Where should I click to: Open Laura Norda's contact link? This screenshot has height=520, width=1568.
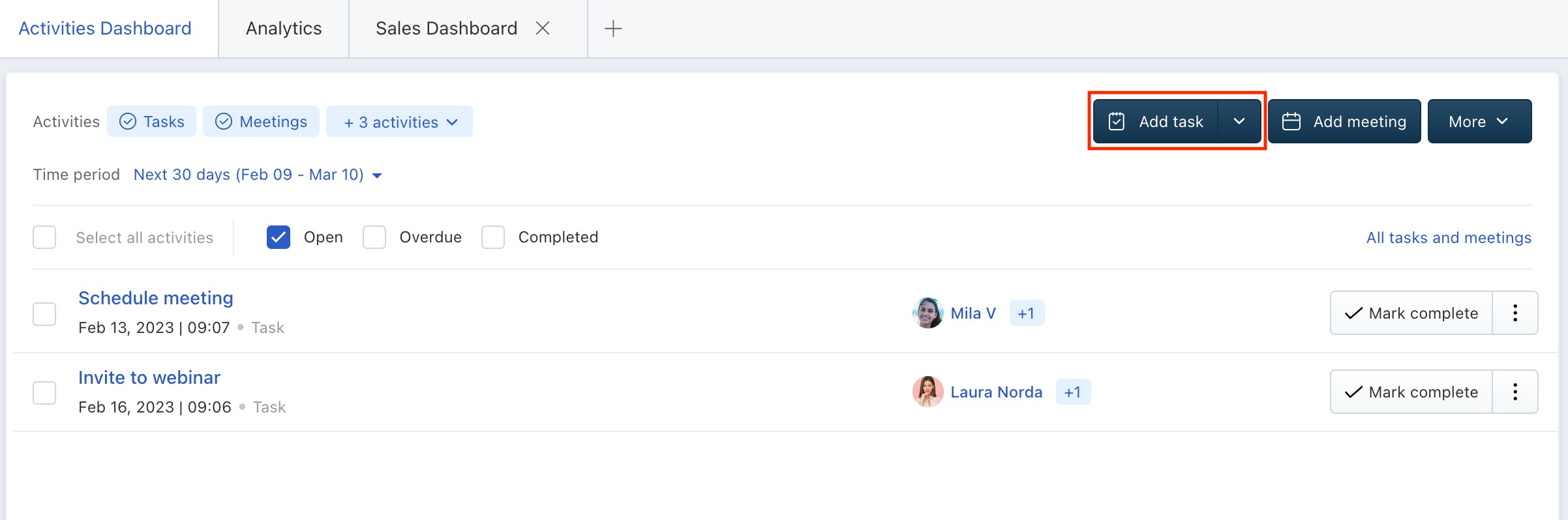997,392
